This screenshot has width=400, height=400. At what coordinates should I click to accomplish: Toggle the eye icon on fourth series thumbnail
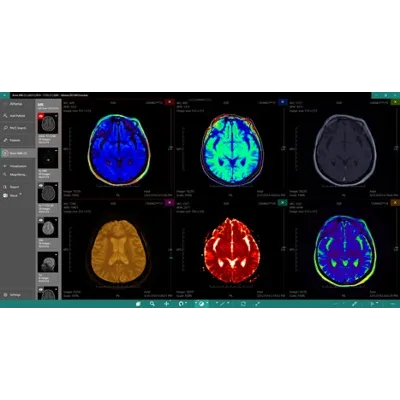click(x=41, y=220)
